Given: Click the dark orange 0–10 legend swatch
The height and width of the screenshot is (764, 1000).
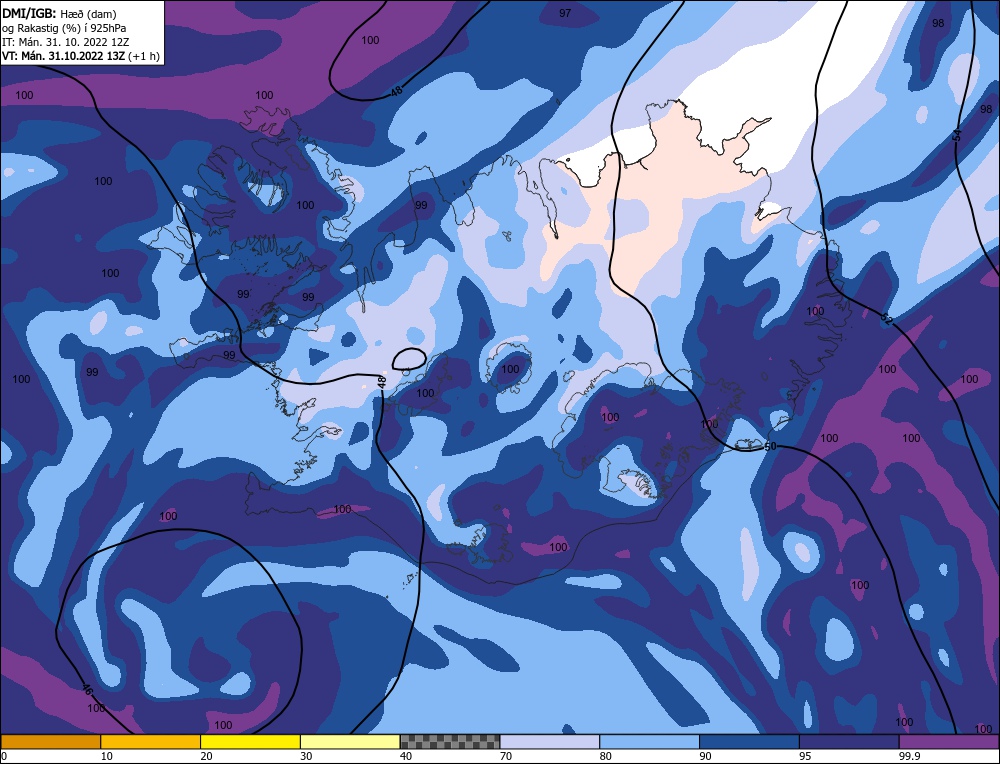Looking at the screenshot, I should click(51, 742).
